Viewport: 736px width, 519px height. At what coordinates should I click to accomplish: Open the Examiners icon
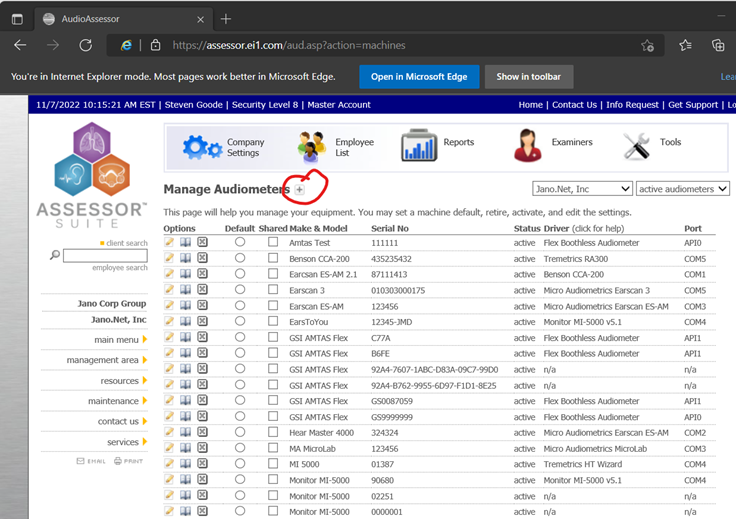pos(528,146)
